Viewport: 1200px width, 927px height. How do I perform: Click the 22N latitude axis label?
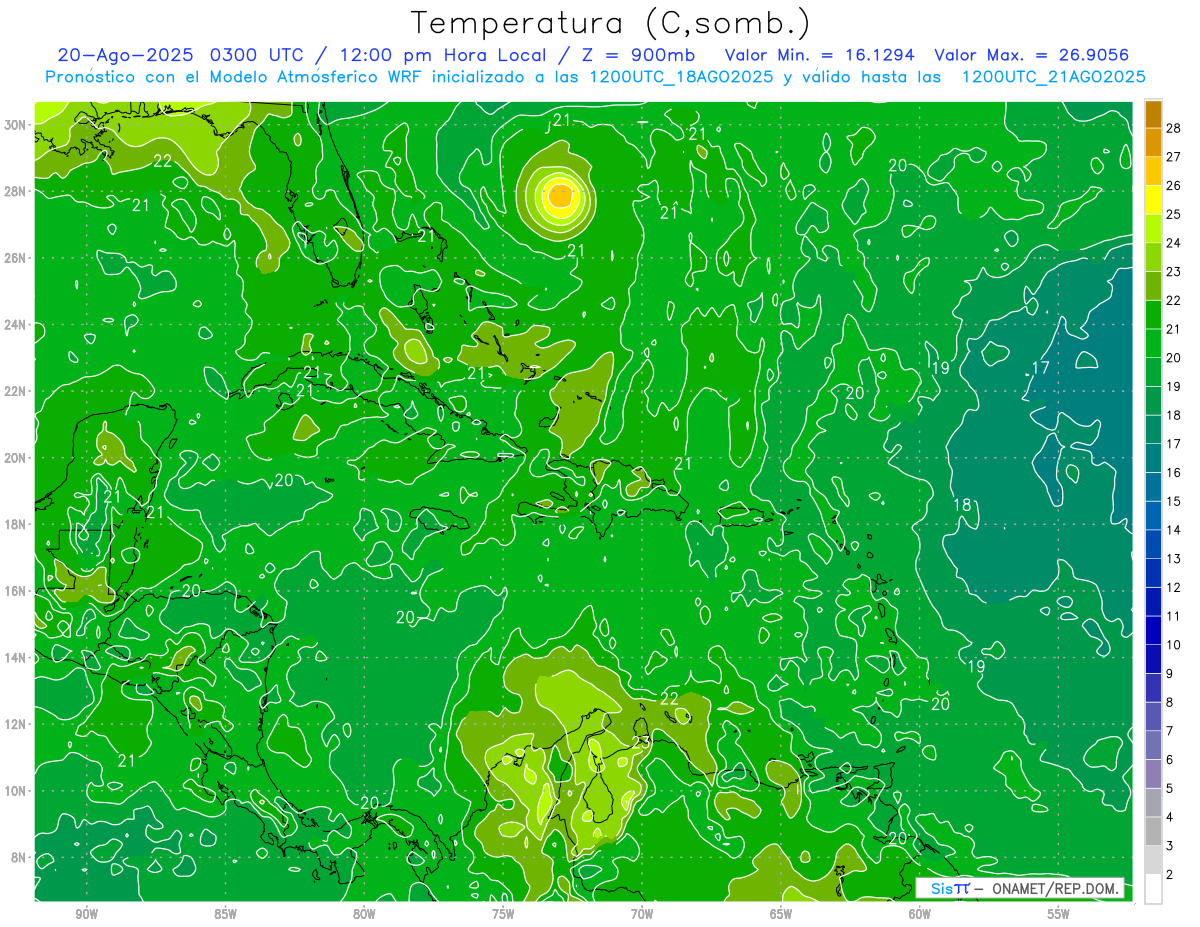tap(17, 391)
